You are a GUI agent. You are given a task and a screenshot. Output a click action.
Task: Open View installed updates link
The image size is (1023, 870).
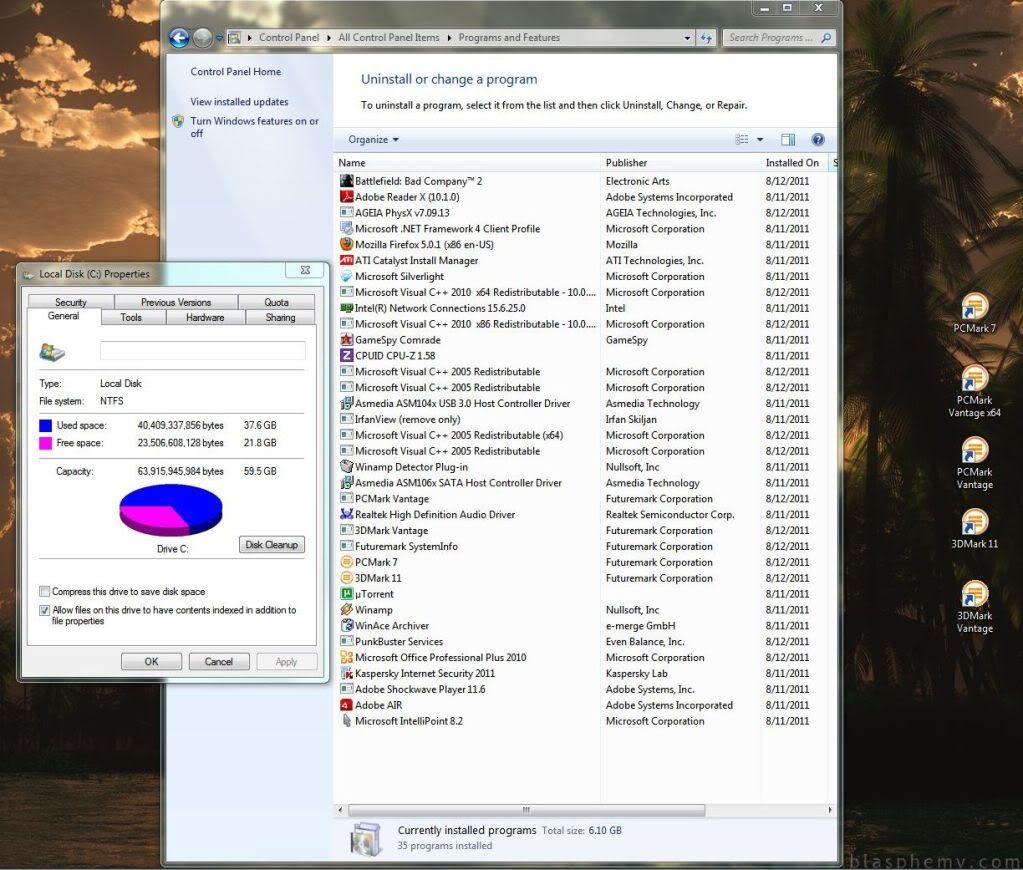pos(239,102)
